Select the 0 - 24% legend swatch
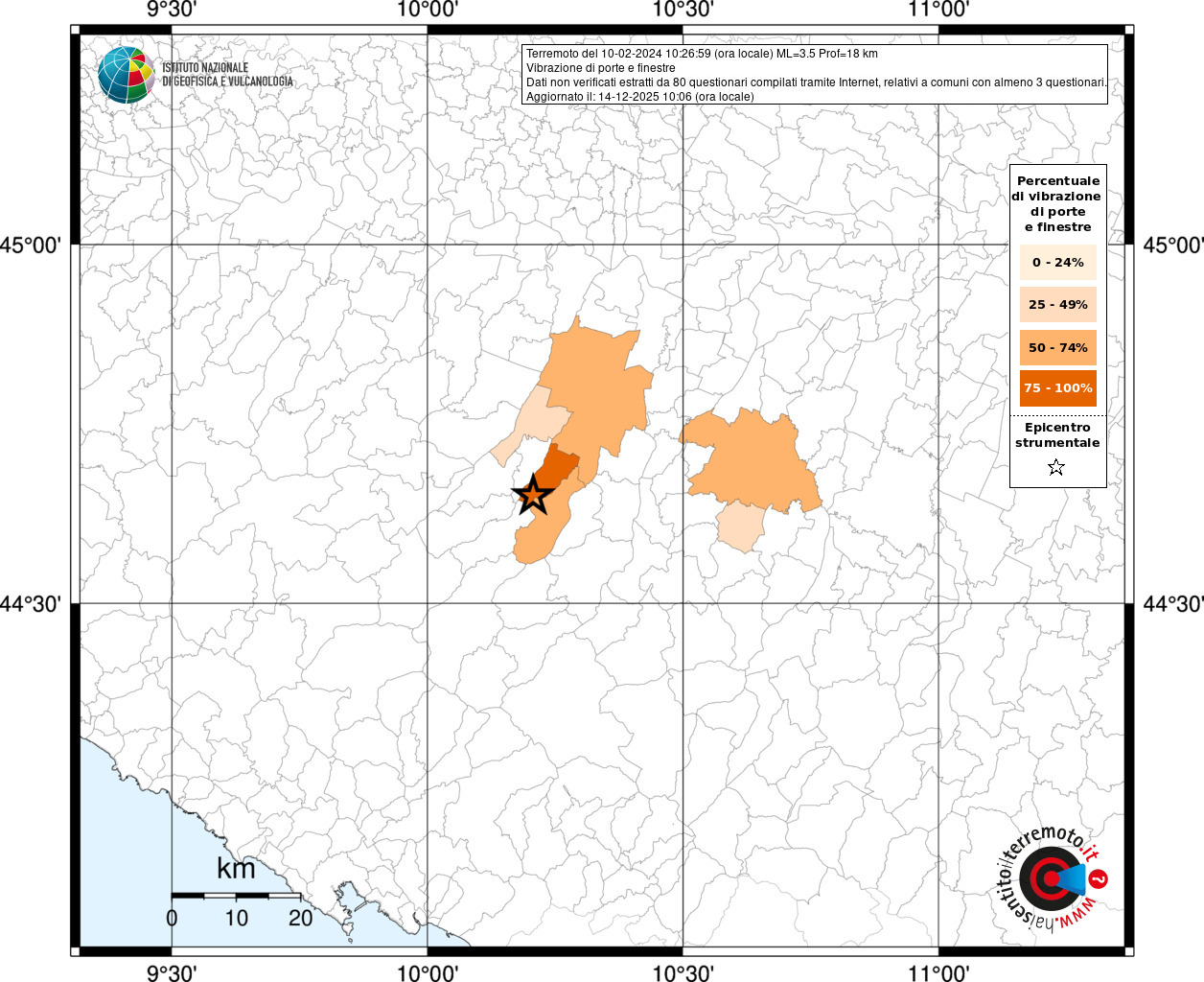Viewport: 1204px width, 982px height. 1058,262
